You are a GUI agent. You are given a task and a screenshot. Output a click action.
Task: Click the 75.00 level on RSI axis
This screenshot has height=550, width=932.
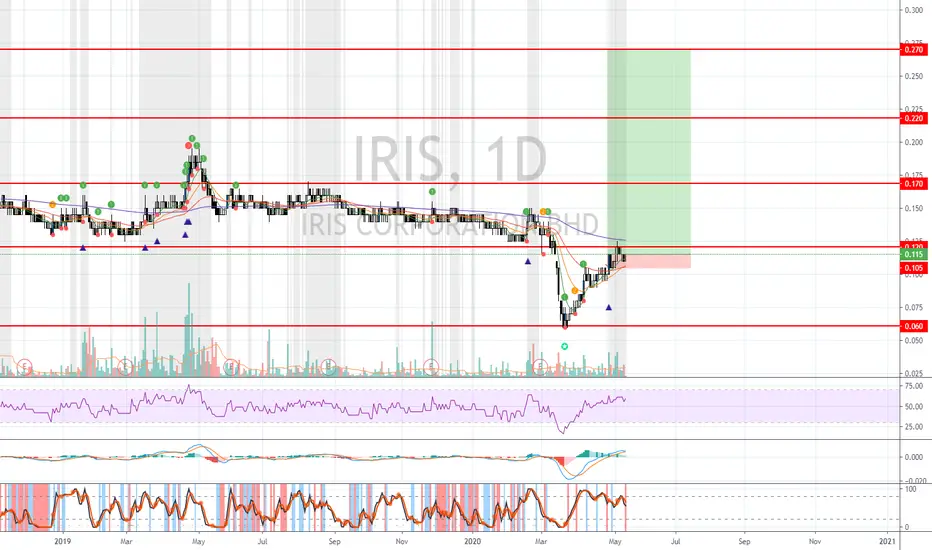914,386
